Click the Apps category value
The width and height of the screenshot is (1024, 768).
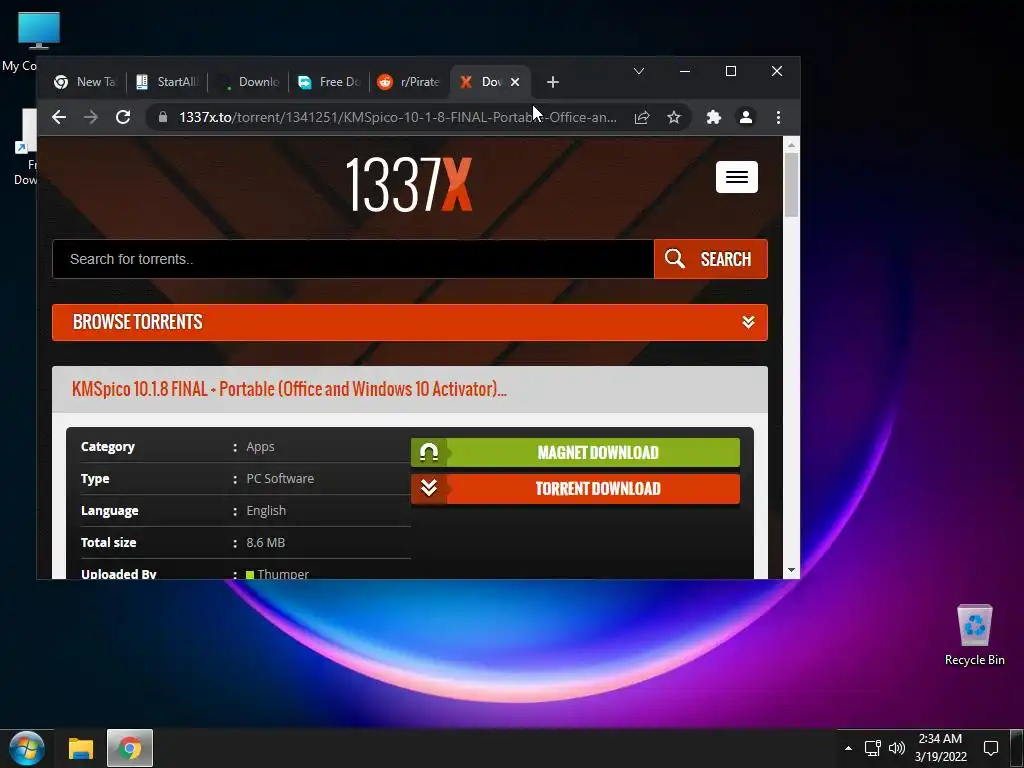(x=260, y=447)
